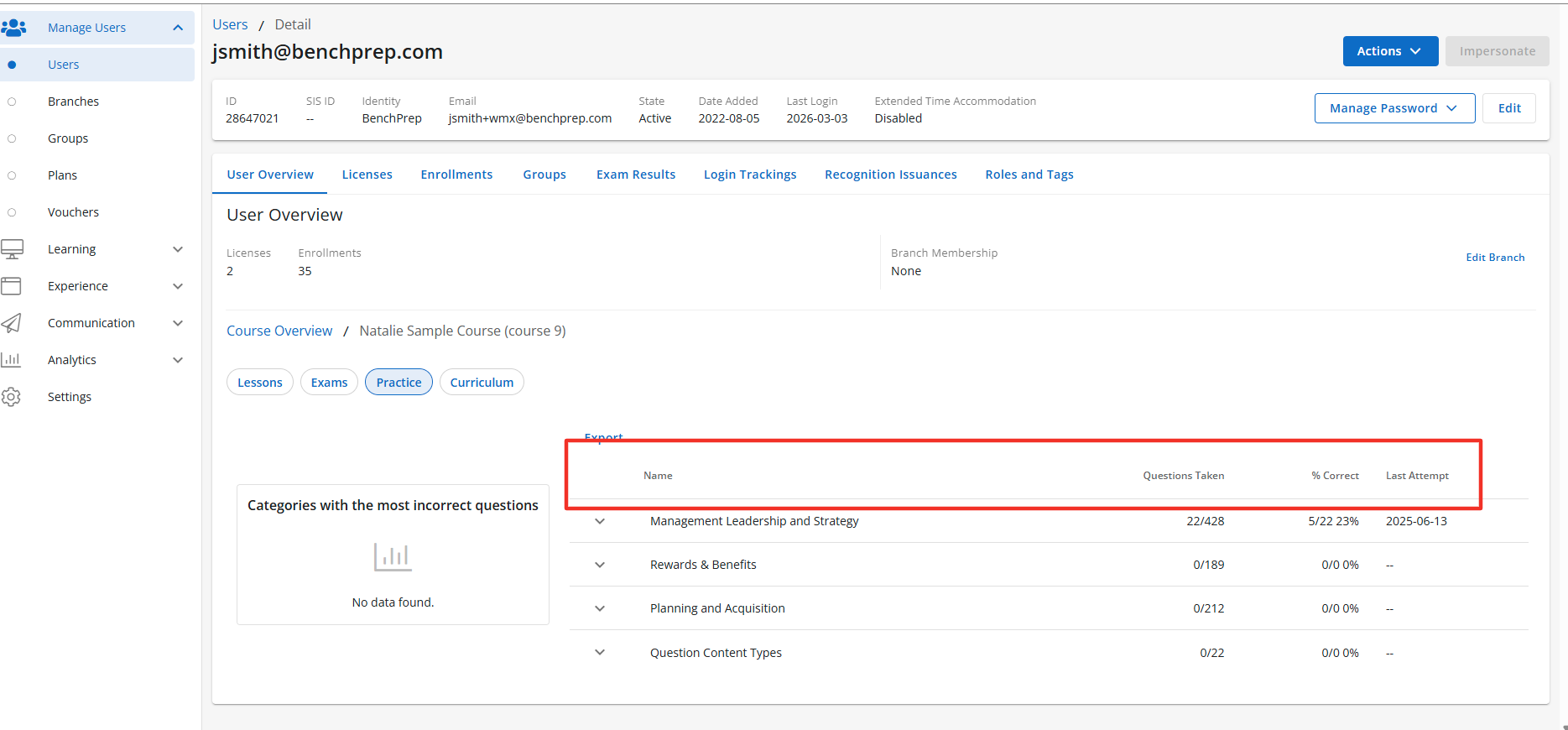1568x730 pixels.
Task: Click the Edit button for user details
Action: pyautogui.click(x=1508, y=108)
